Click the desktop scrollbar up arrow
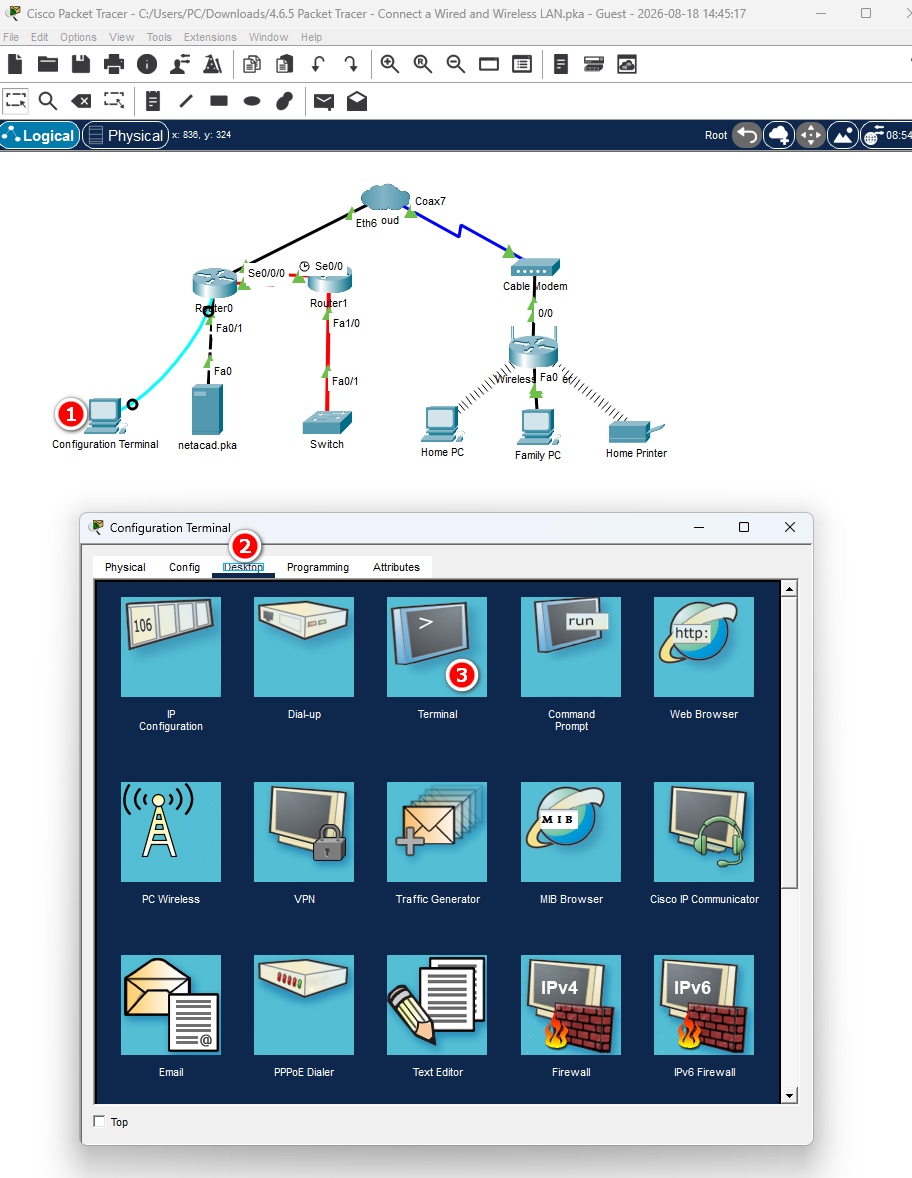This screenshot has height=1178, width=912. [789, 588]
